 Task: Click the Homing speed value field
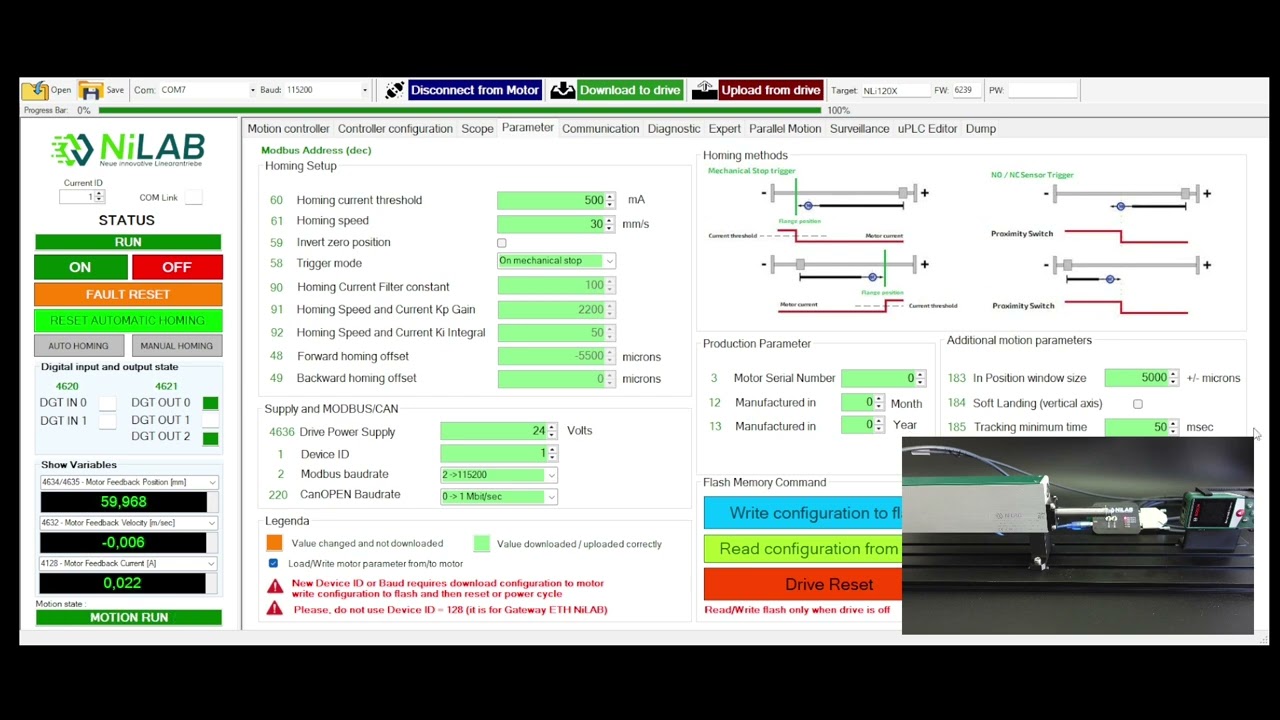pyautogui.click(x=556, y=224)
